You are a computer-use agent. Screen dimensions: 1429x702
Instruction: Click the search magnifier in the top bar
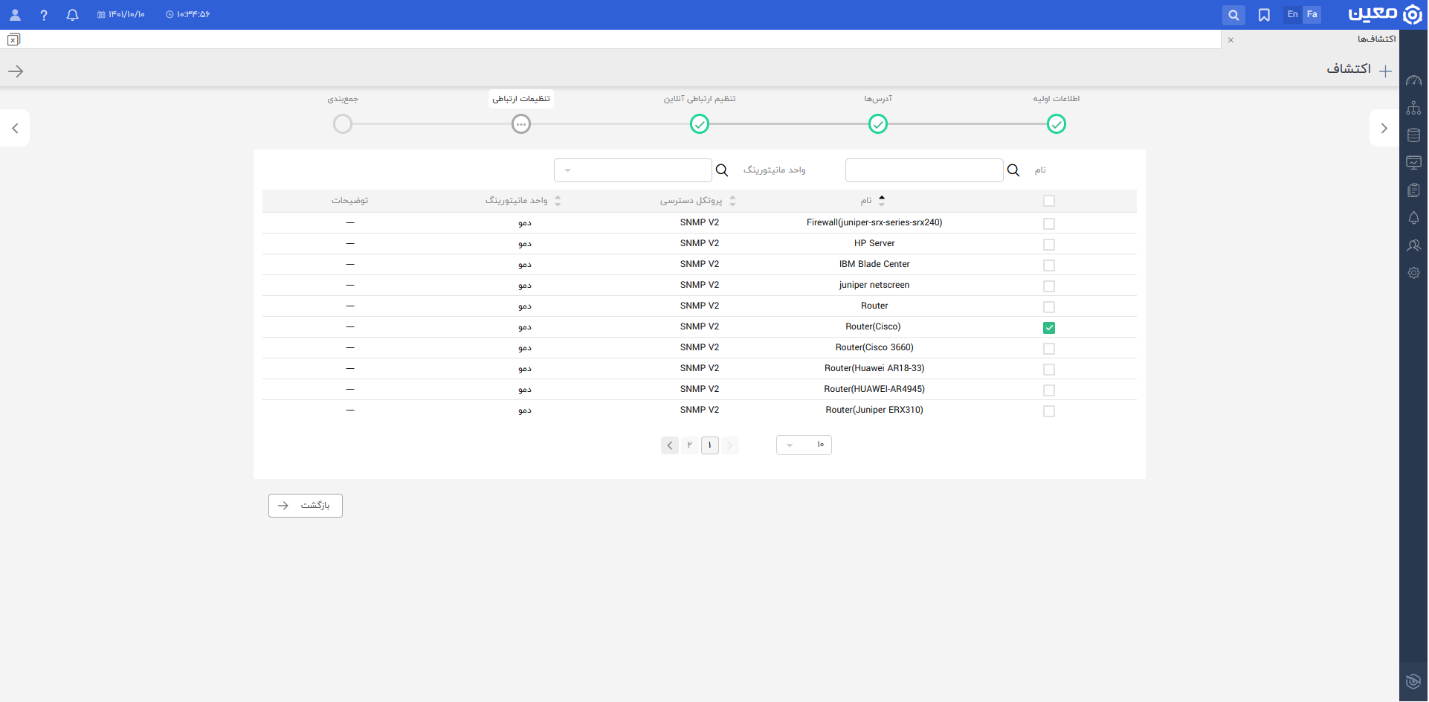tap(1234, 15)
